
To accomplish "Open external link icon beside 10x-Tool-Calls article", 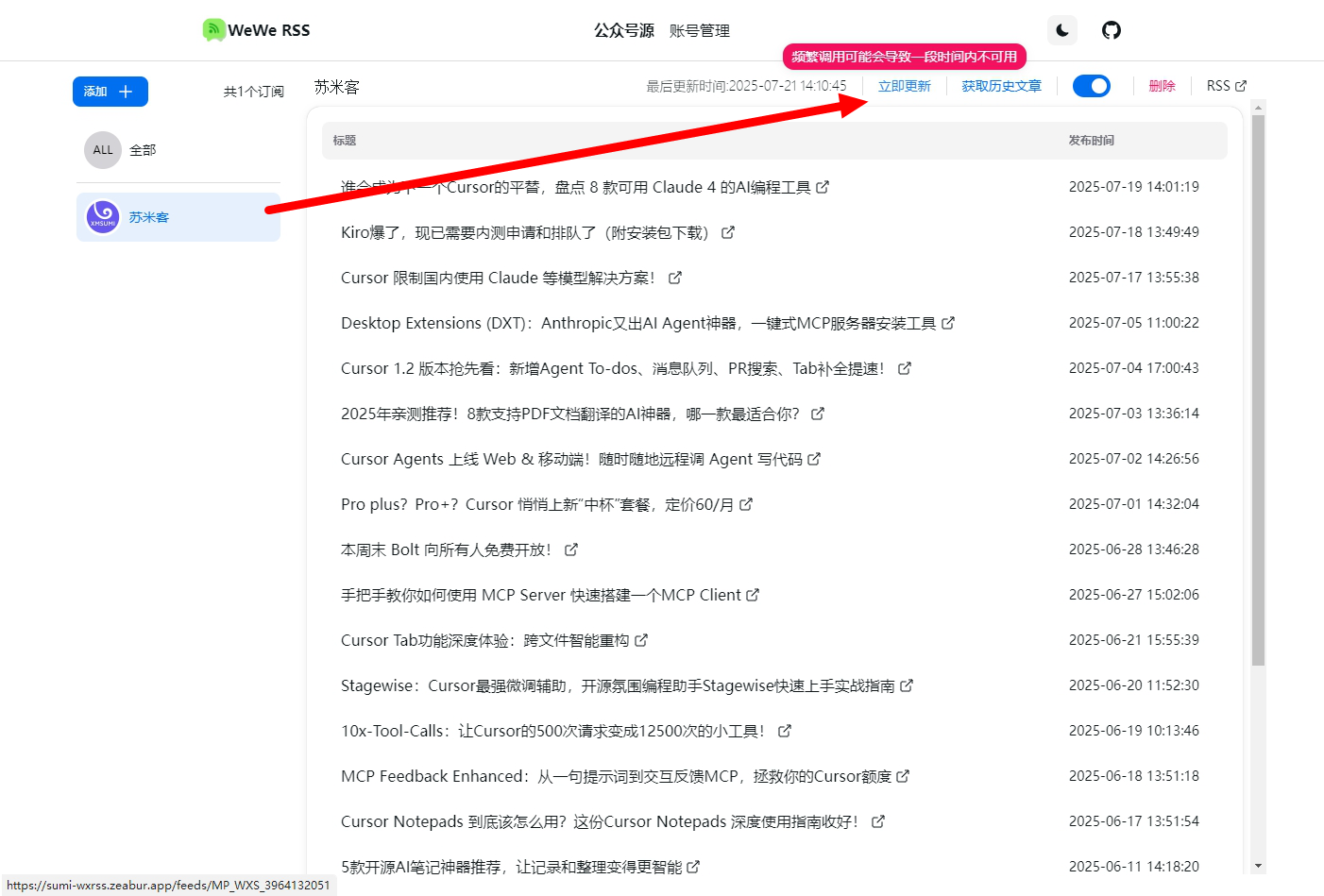I will point(785,731).
